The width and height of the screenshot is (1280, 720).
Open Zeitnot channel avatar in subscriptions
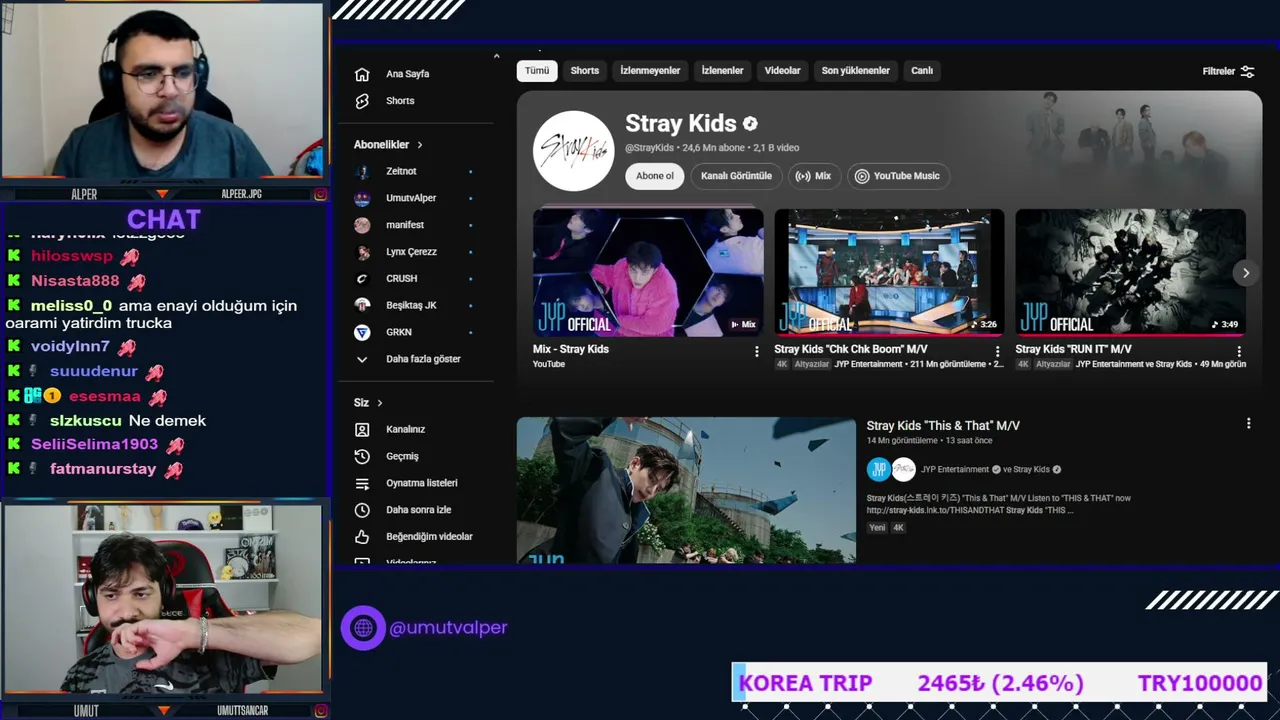[362, 171]
